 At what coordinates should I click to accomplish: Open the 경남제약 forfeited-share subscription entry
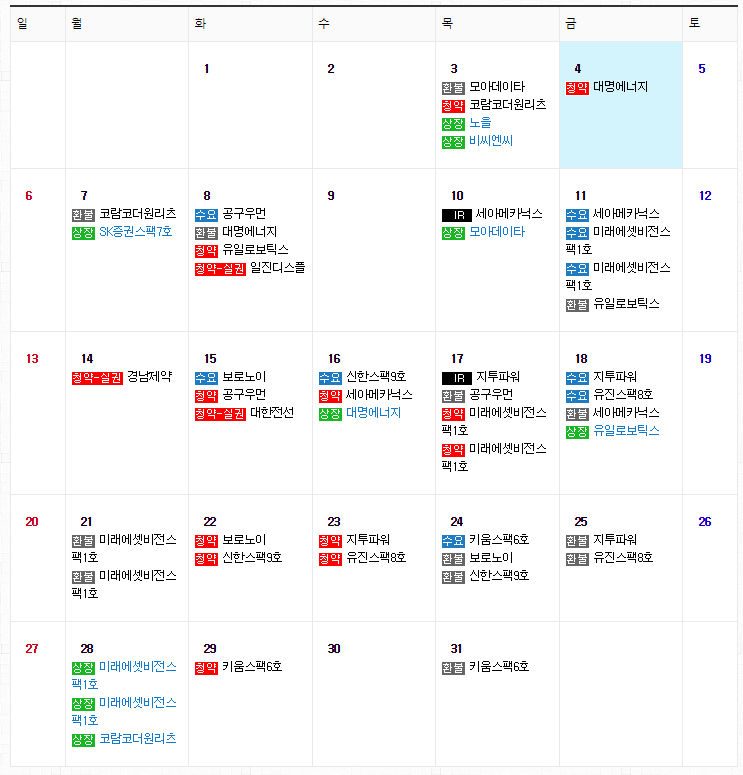coord(150,377)
